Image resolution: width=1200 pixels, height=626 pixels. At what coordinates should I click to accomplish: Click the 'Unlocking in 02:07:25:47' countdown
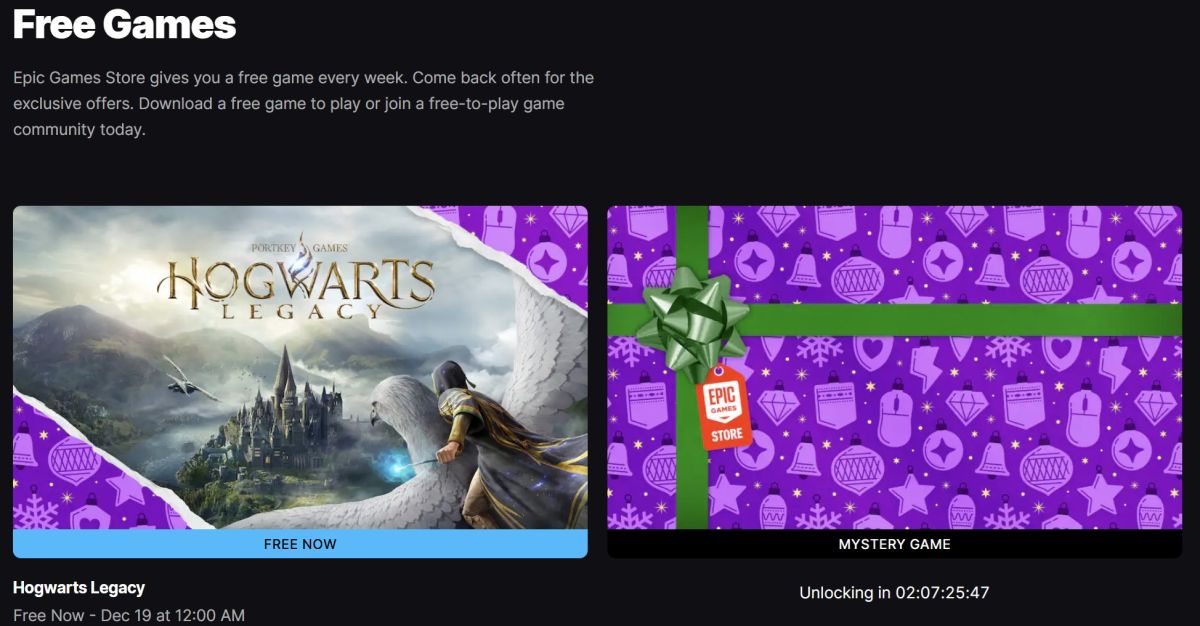pos(894,593)
